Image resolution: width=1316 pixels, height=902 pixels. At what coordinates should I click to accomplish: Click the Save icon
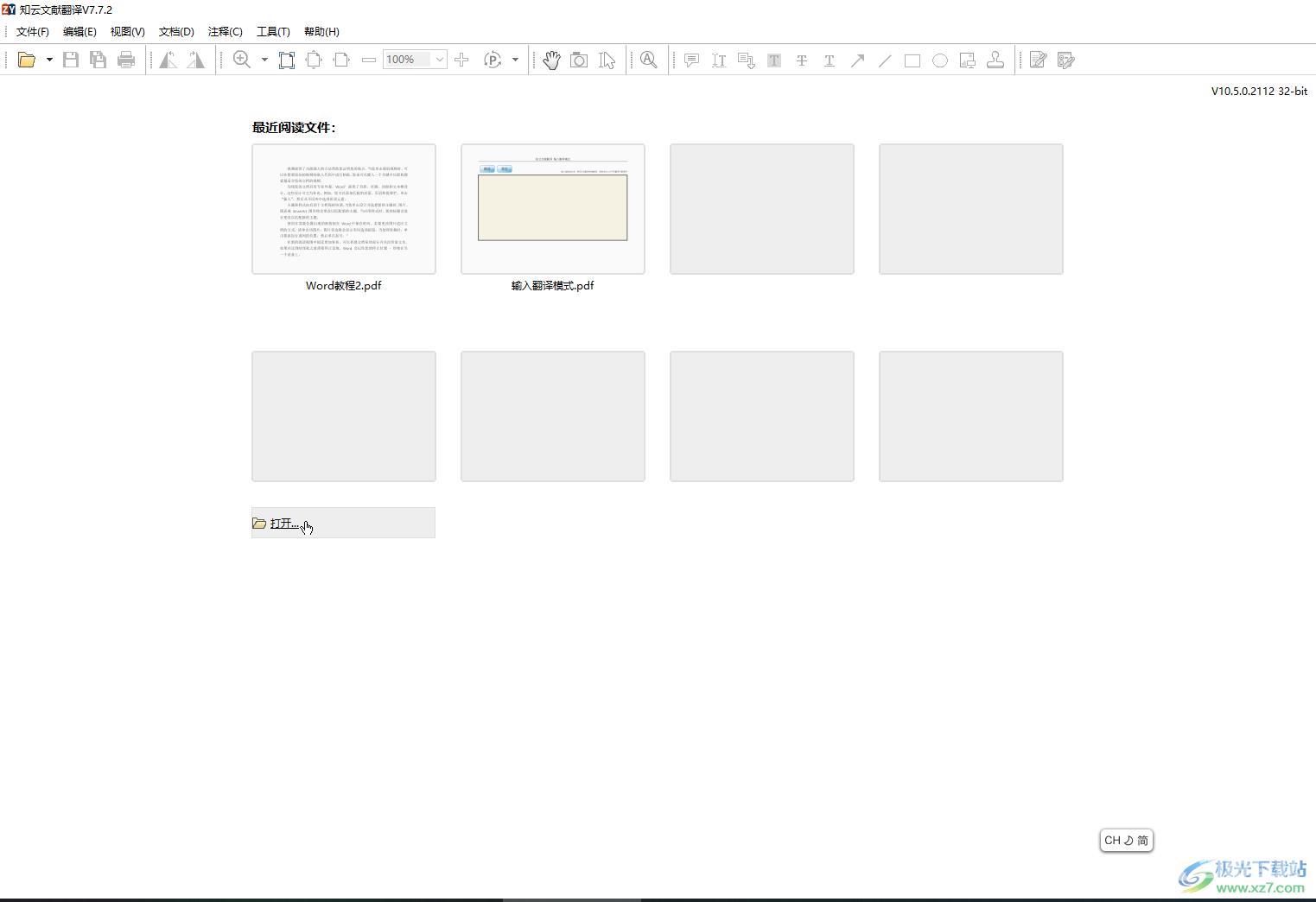pos(71,60)
